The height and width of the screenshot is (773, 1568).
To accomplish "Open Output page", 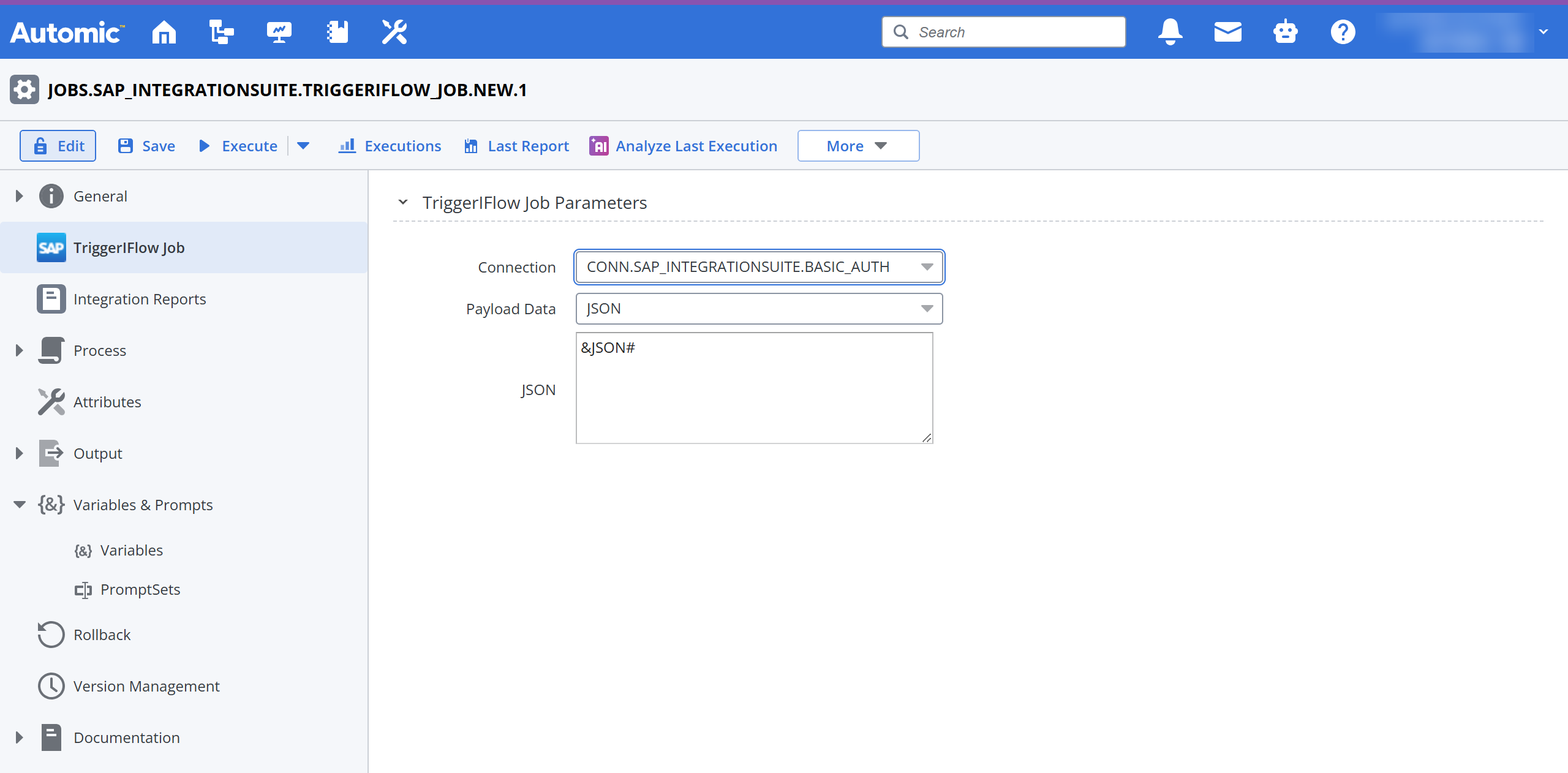I will (98, 453).
